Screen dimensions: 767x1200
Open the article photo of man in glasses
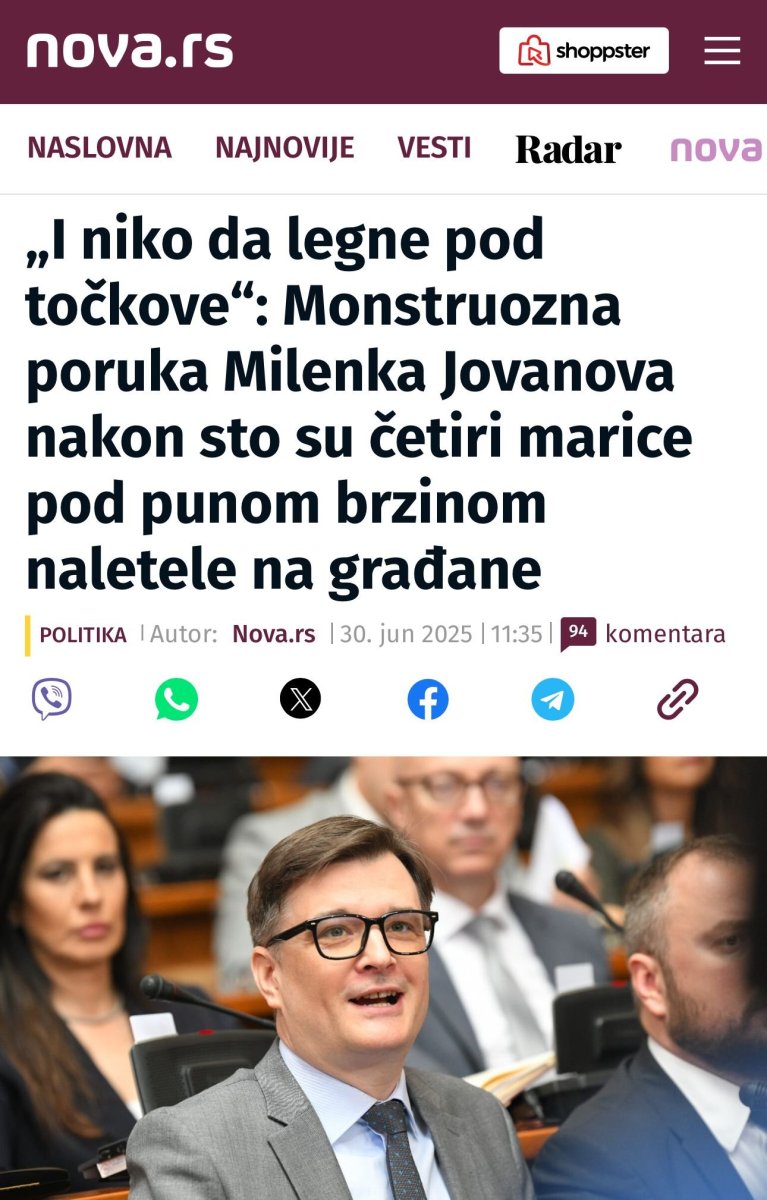tap(383, 978)
